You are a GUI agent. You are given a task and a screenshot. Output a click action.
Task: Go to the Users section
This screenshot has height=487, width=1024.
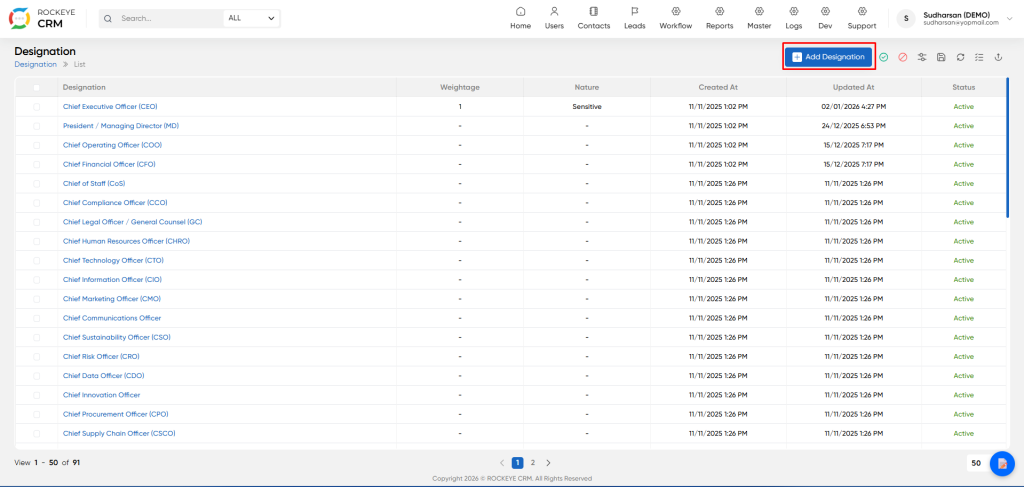point(554,18)
